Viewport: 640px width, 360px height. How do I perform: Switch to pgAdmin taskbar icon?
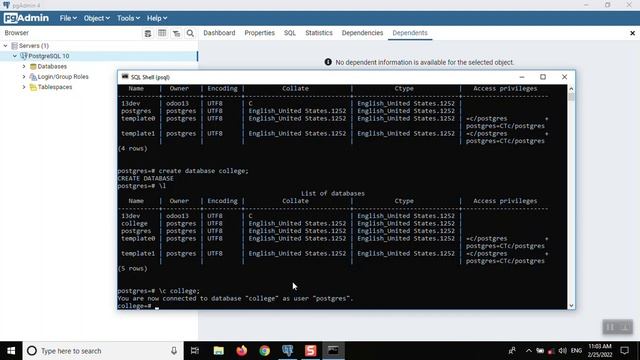tap(288, 351)
